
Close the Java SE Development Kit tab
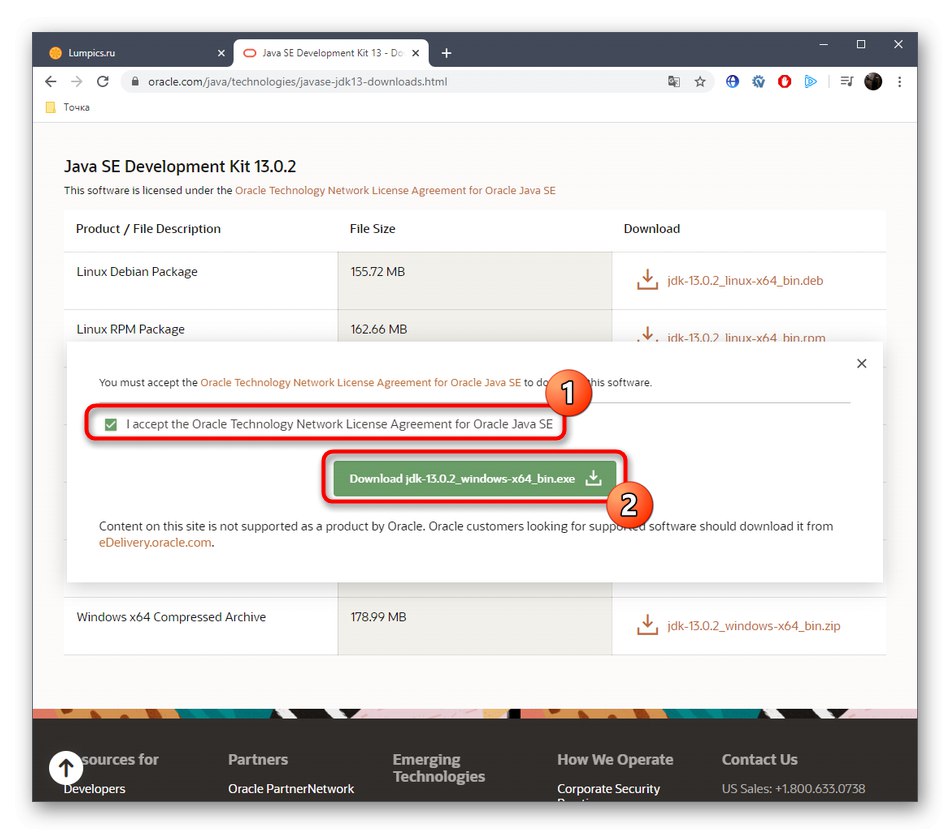[416, 53]
